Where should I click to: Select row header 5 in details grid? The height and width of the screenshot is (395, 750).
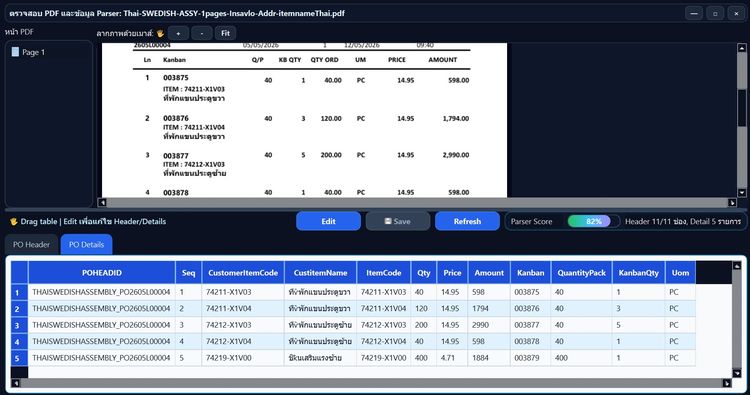(x=19, y=358)
